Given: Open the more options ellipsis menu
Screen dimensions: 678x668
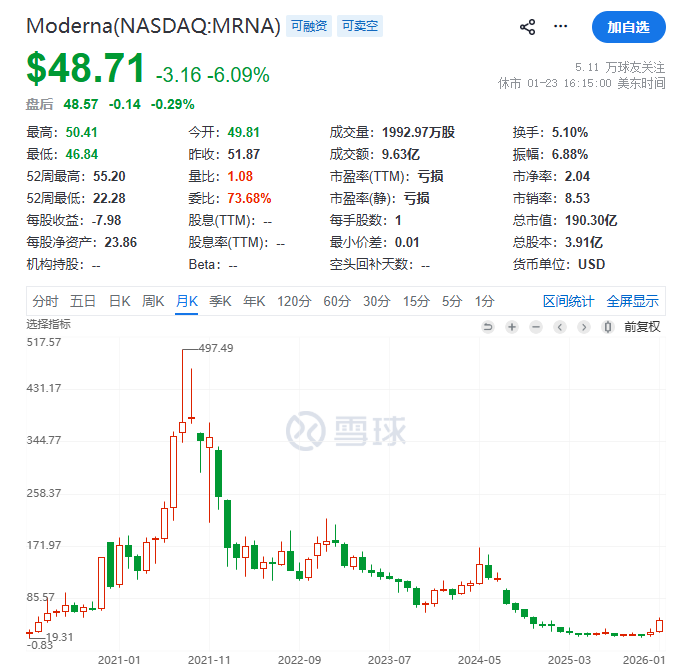Looking at the screenshot, I should [x=560, y=26].
